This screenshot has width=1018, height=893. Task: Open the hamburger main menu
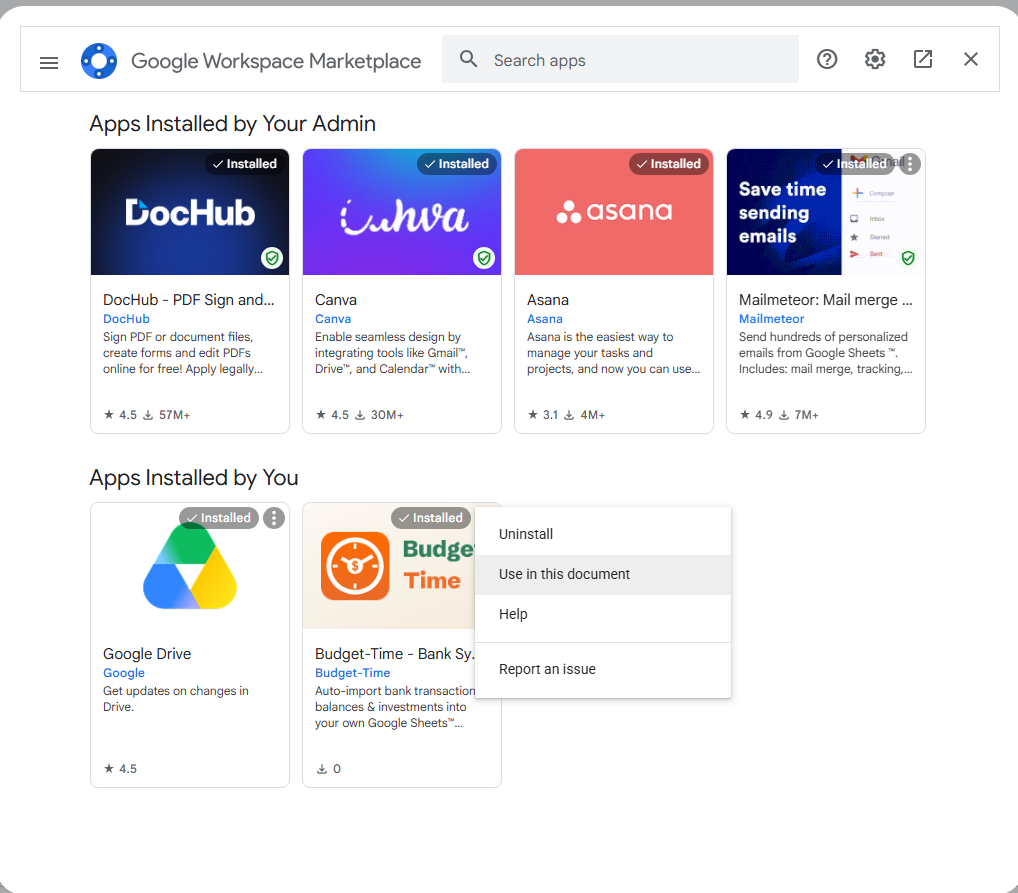(x=49, y=62)
